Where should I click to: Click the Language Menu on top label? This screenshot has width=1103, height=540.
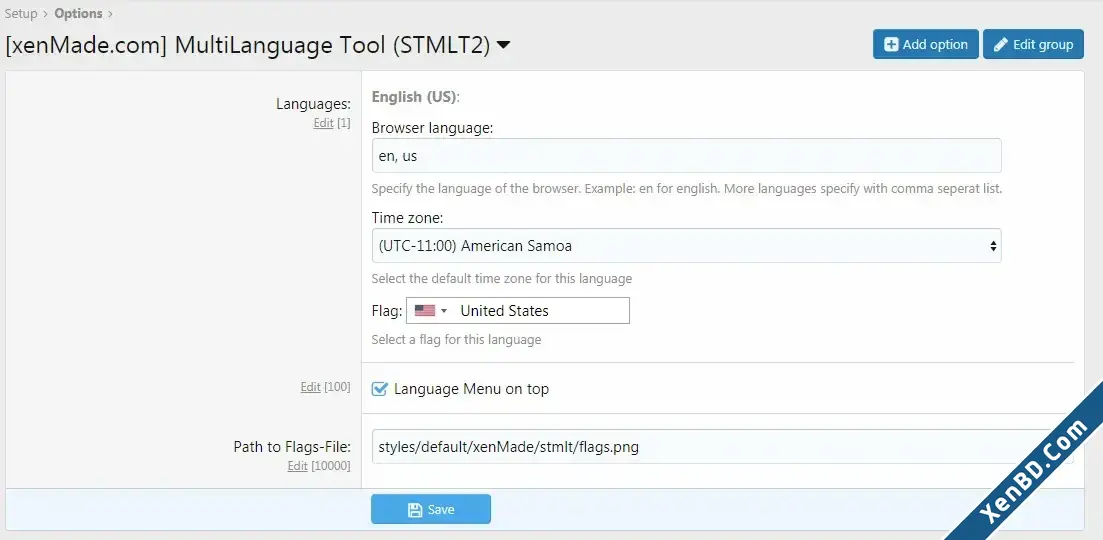click(471, 389)
